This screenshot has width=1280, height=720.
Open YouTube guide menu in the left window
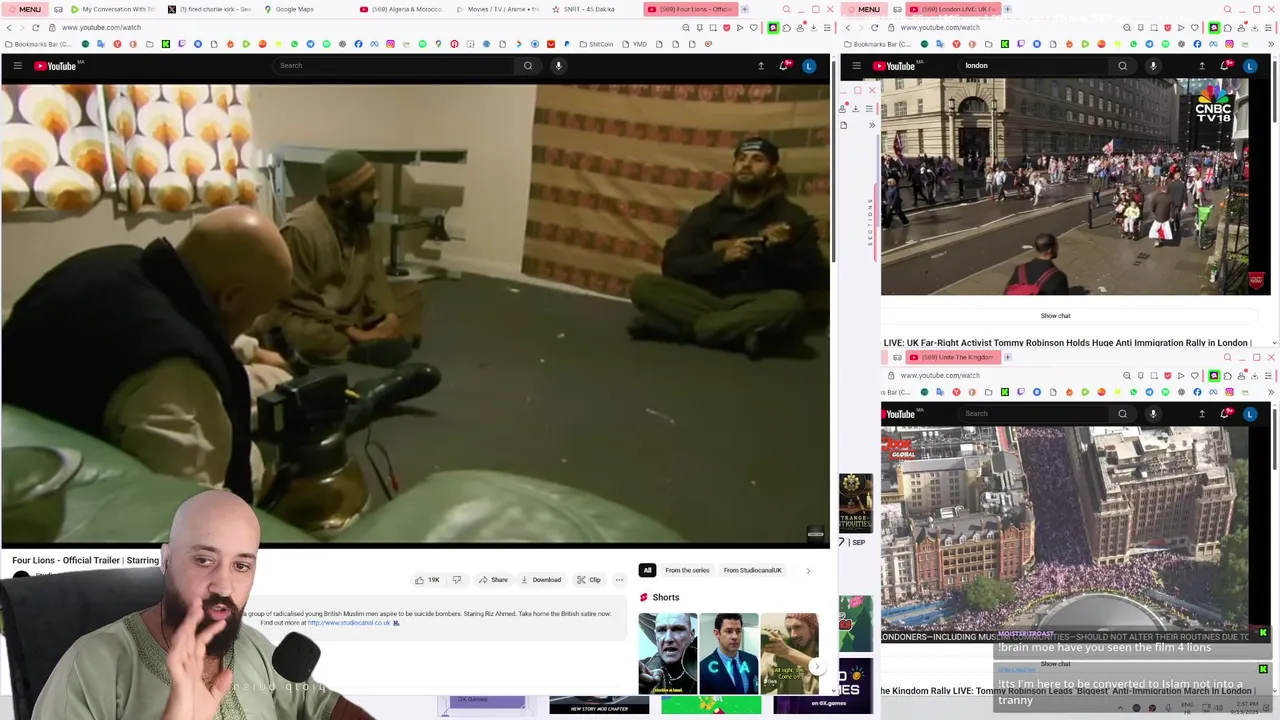pyautogui.click(x=17, y=66)
